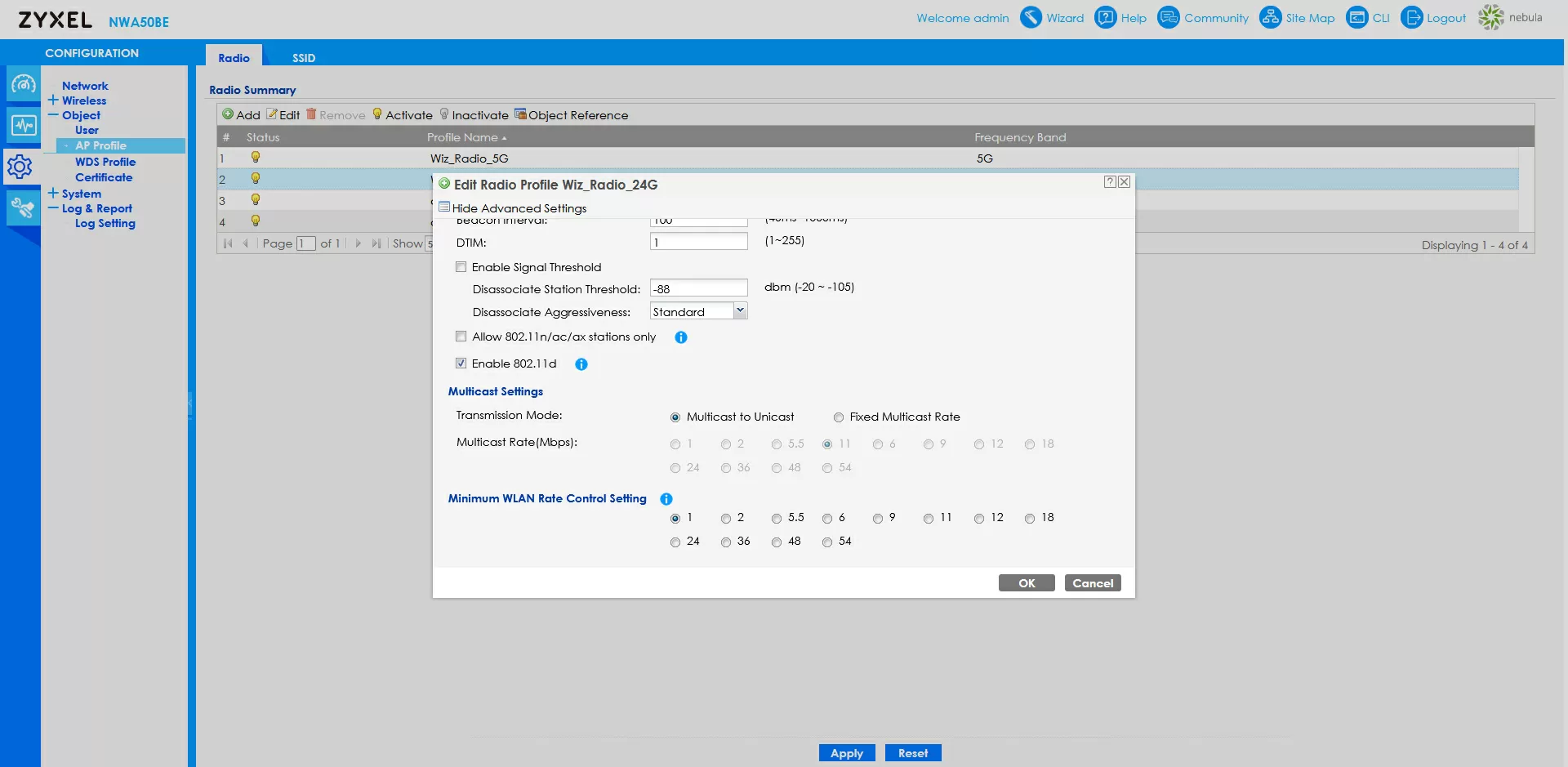Open Disassociate Aggressiveness dropdown
Image resolution: width=1568 pixels, height=767 pixels.
[x=740, y=311]
